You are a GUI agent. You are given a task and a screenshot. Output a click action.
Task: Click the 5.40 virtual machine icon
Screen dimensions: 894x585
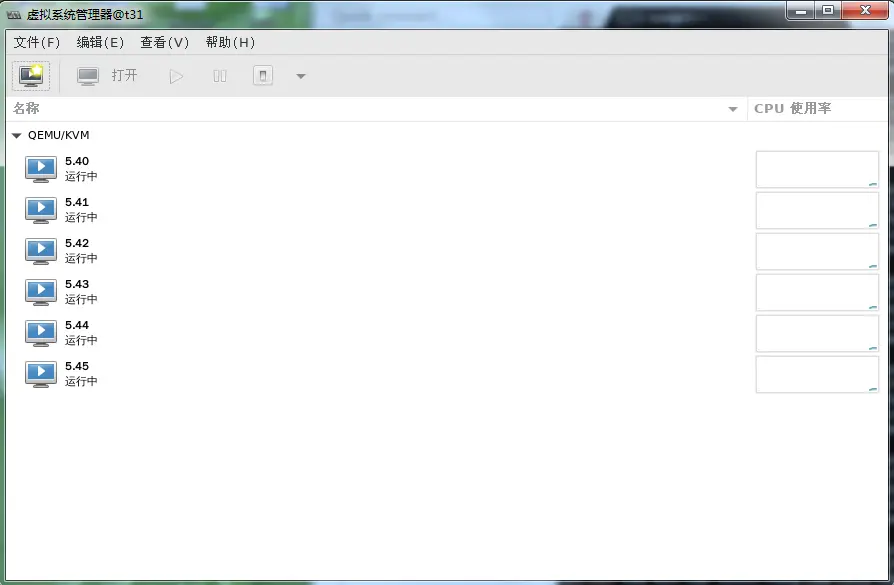point(41,169)
